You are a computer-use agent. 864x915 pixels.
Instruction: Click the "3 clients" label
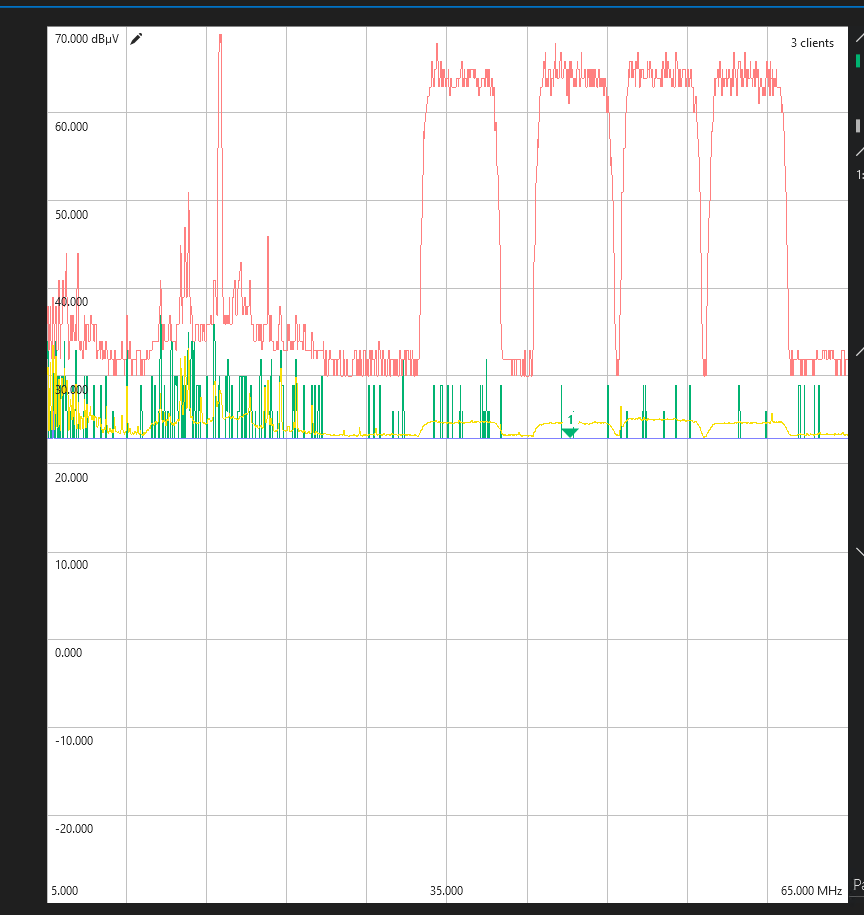(811, 43)
